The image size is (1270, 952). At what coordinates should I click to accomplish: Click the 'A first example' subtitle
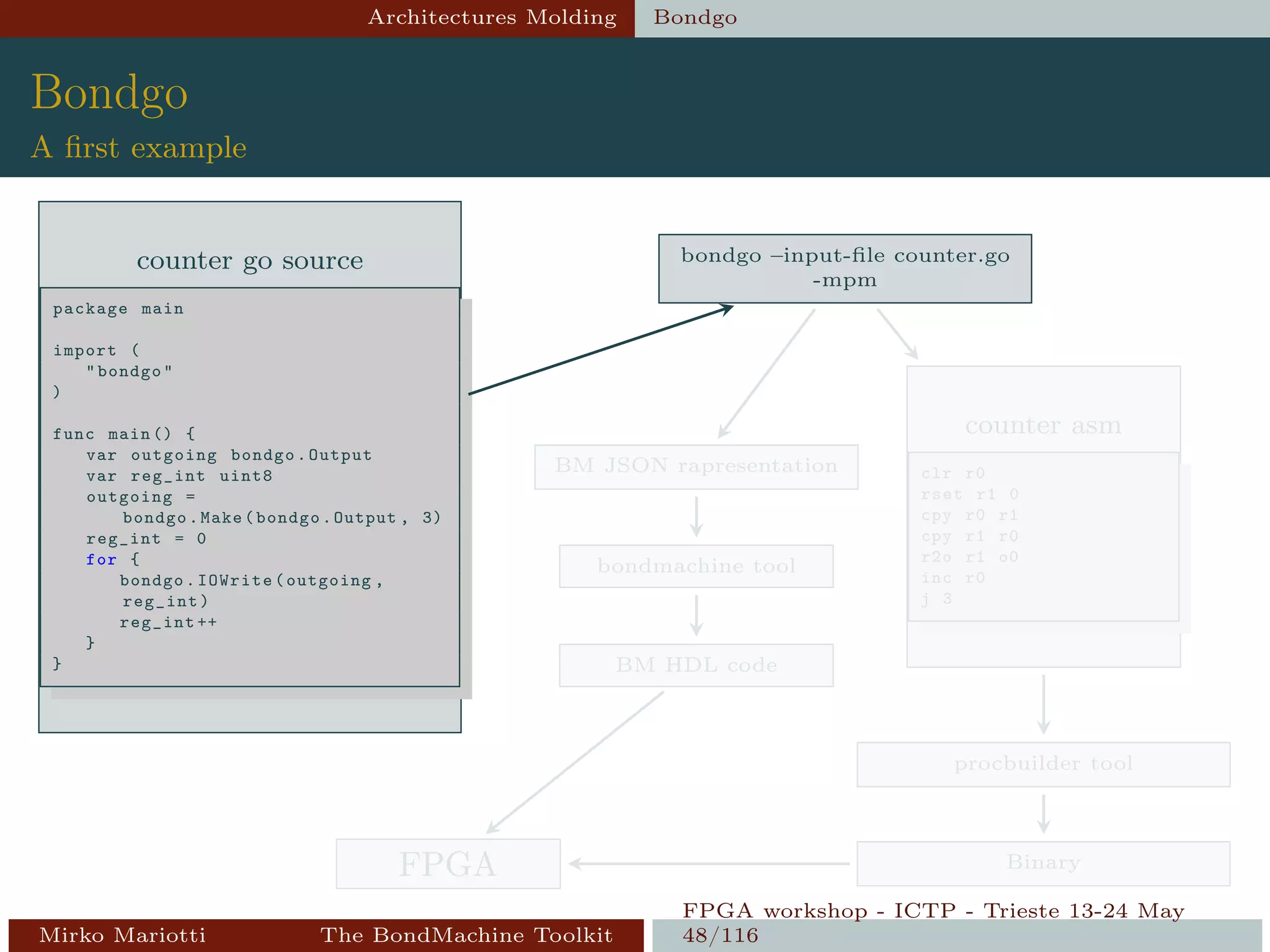pyautogui.click(x=139, y=148)
